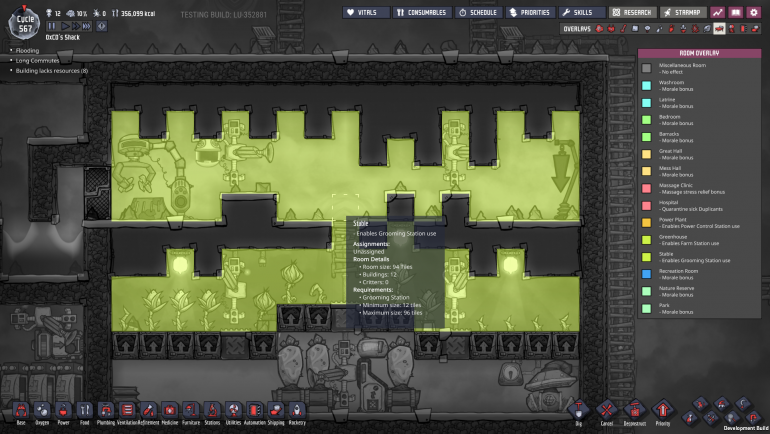Viewport: 770px width, 434px height.
Task: Click the Washroom legend color swatch
Action: 647,85
